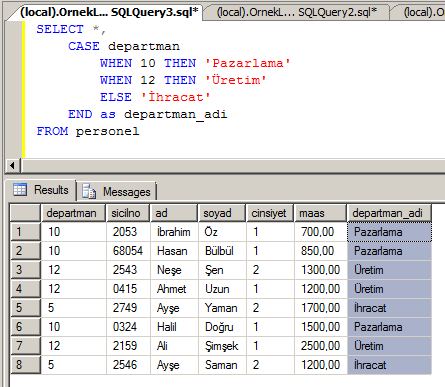Click the sicilno cell 2546
Image resolution: width=445 pixels, height=387 pixels.
pyautogui.click(x=129, y=365)
